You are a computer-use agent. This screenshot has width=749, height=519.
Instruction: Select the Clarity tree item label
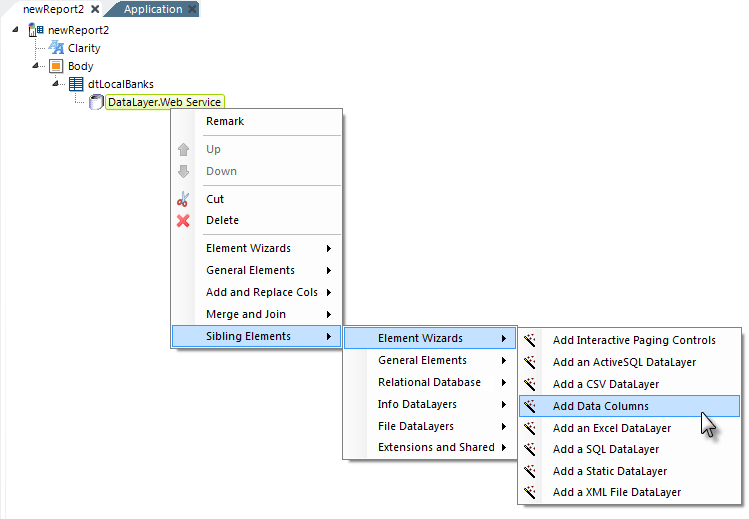pyautogui.click(x=84, y=48)
